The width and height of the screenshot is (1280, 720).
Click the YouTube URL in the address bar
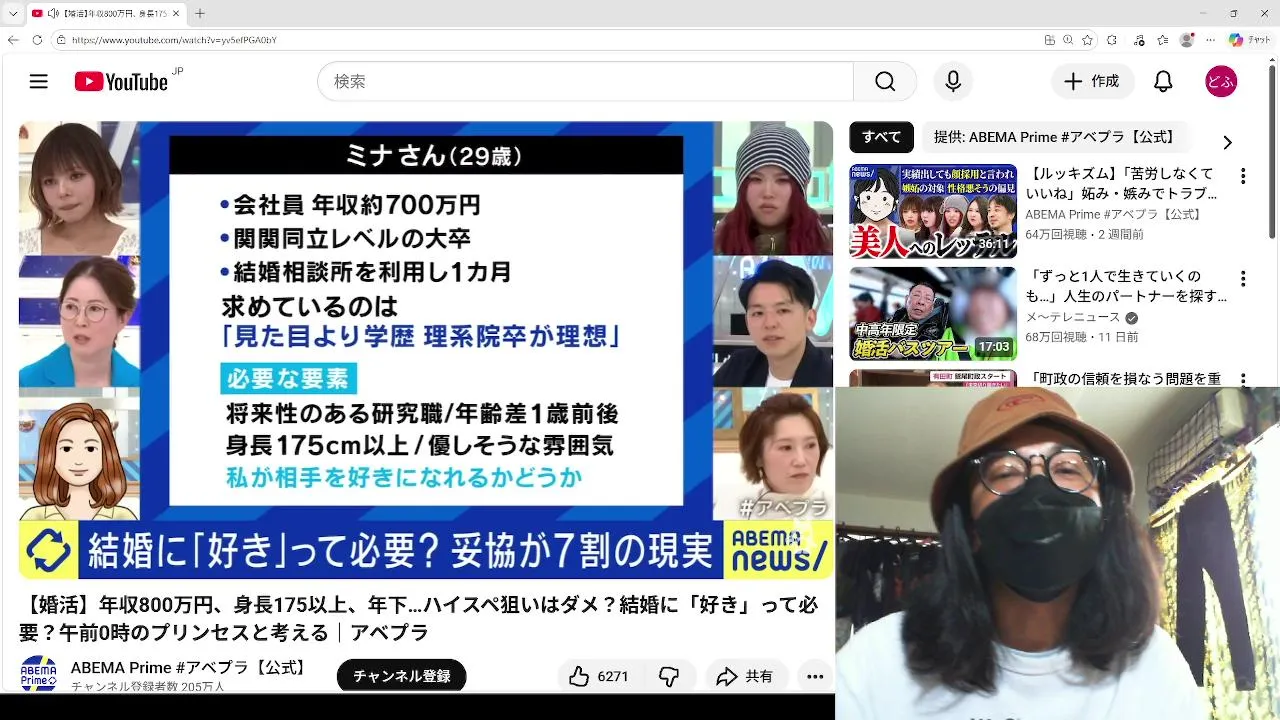tap(174, 40)
